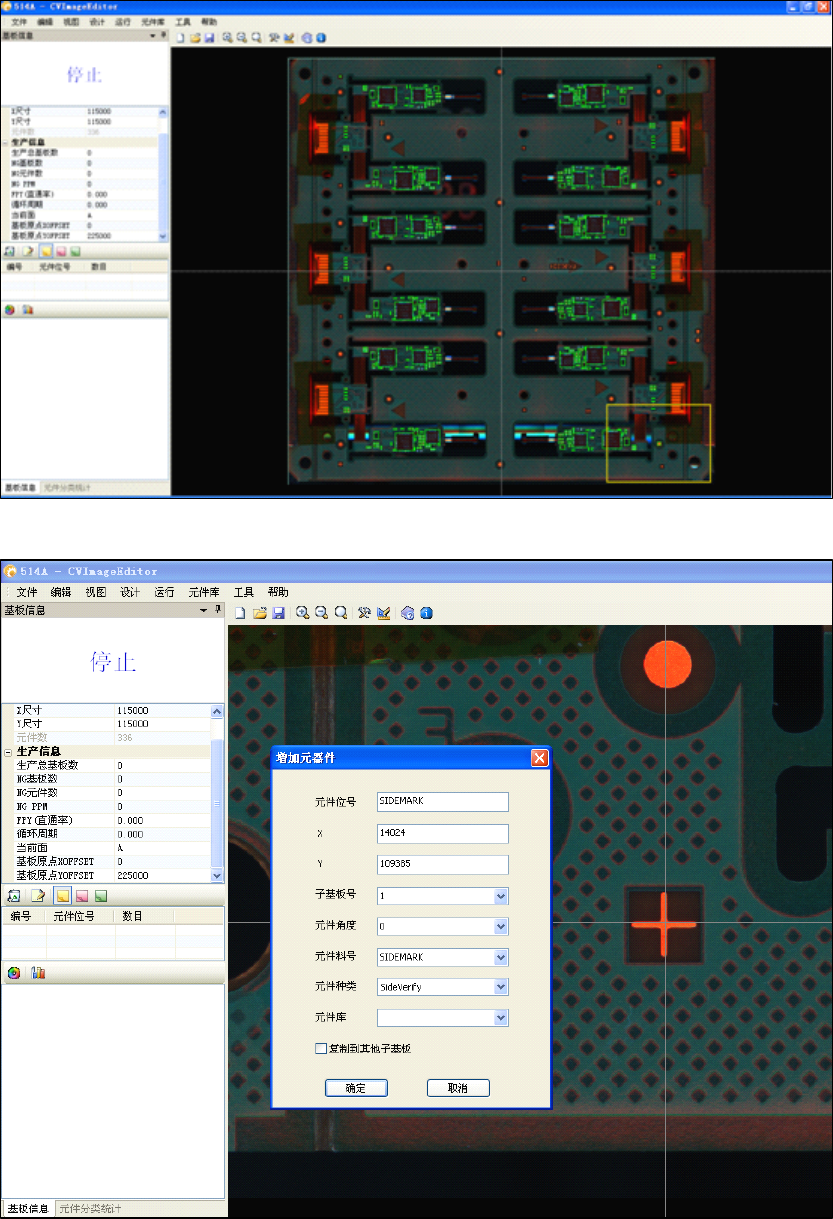The width and height of the screenshot is (833, 1219).
Task: Open the 元件库 menu in the lower window menu bar
Action: [204, 592]
